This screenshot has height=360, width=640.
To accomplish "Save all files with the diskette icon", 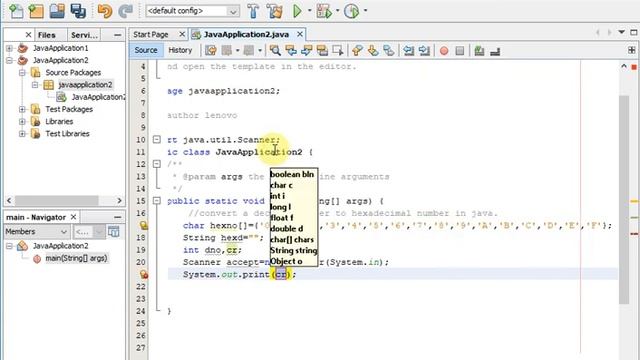I will 78,11.
